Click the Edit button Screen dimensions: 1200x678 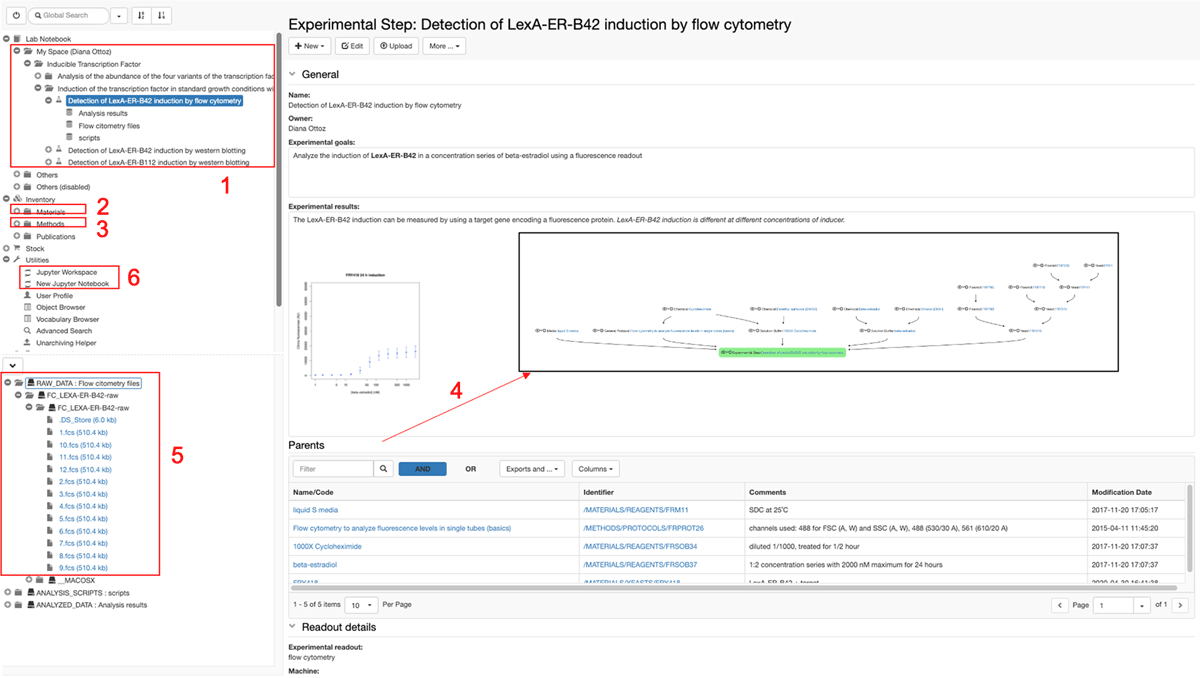351,46
